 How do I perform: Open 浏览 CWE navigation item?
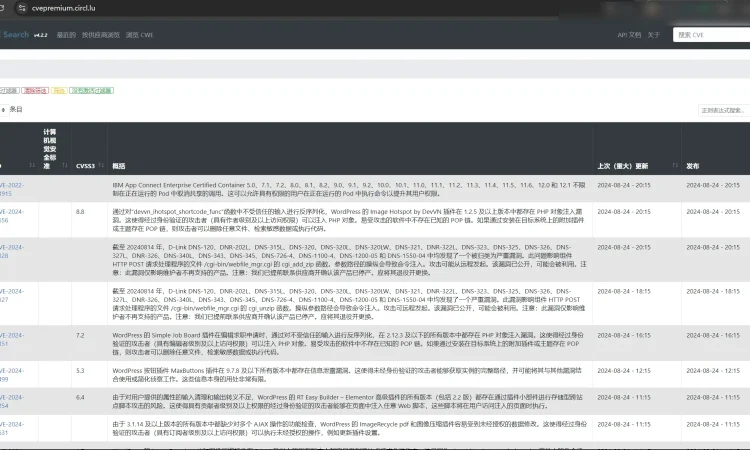[139, 35]
